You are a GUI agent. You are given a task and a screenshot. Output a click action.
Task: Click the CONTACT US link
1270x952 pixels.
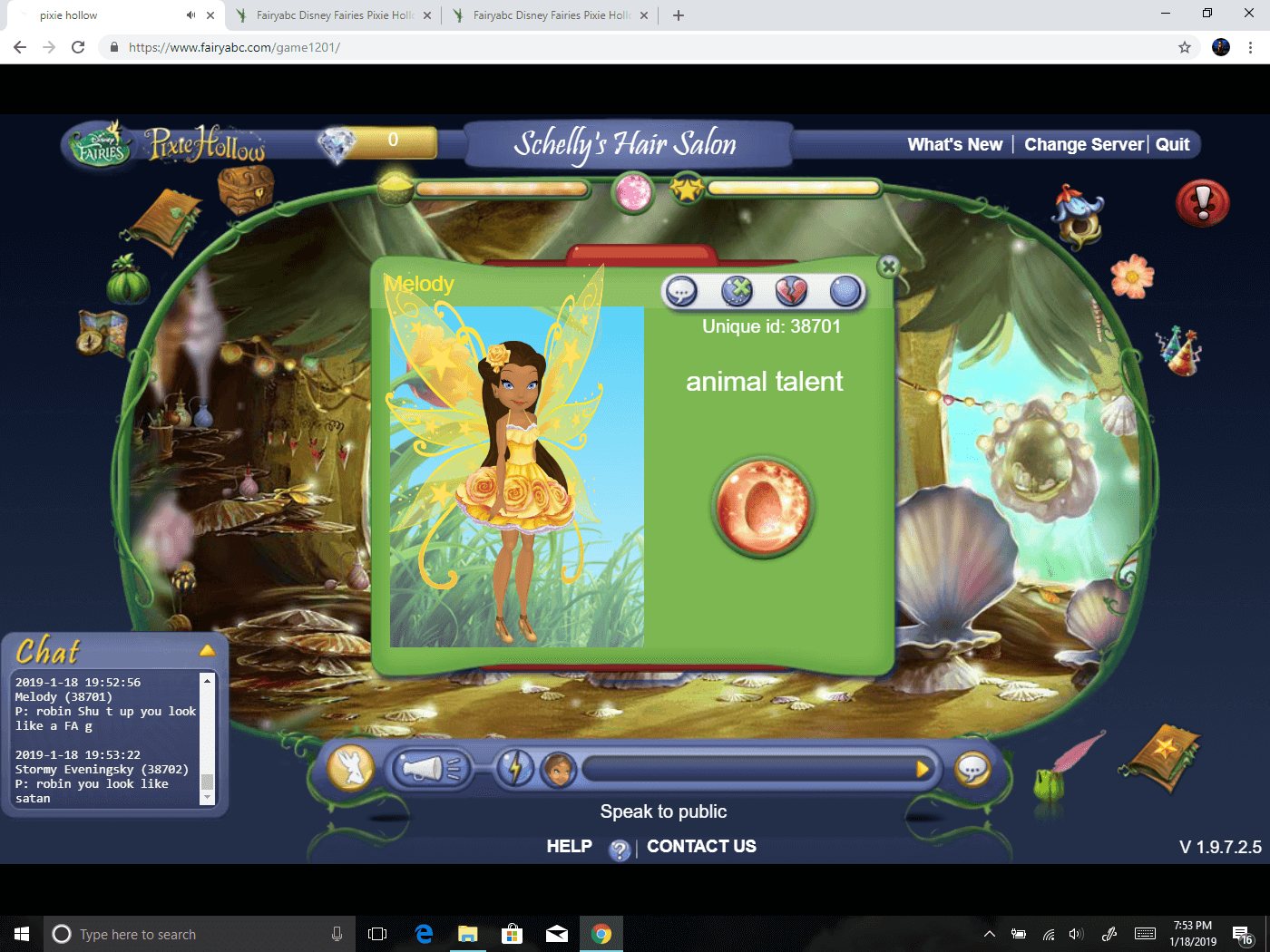pyautogui.click(x=701, y=846)
